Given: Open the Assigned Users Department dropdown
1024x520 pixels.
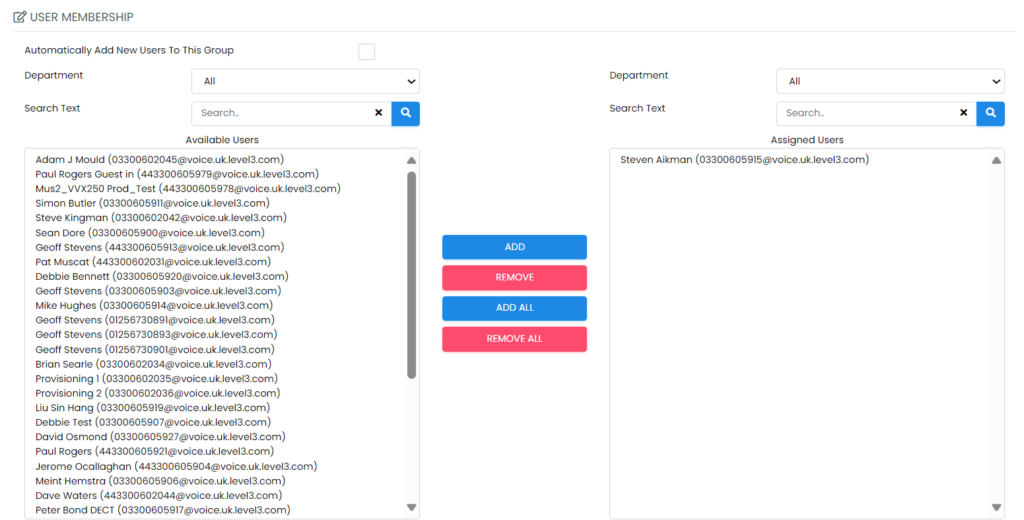Looking at the screenshot, I should pos(891,82).
